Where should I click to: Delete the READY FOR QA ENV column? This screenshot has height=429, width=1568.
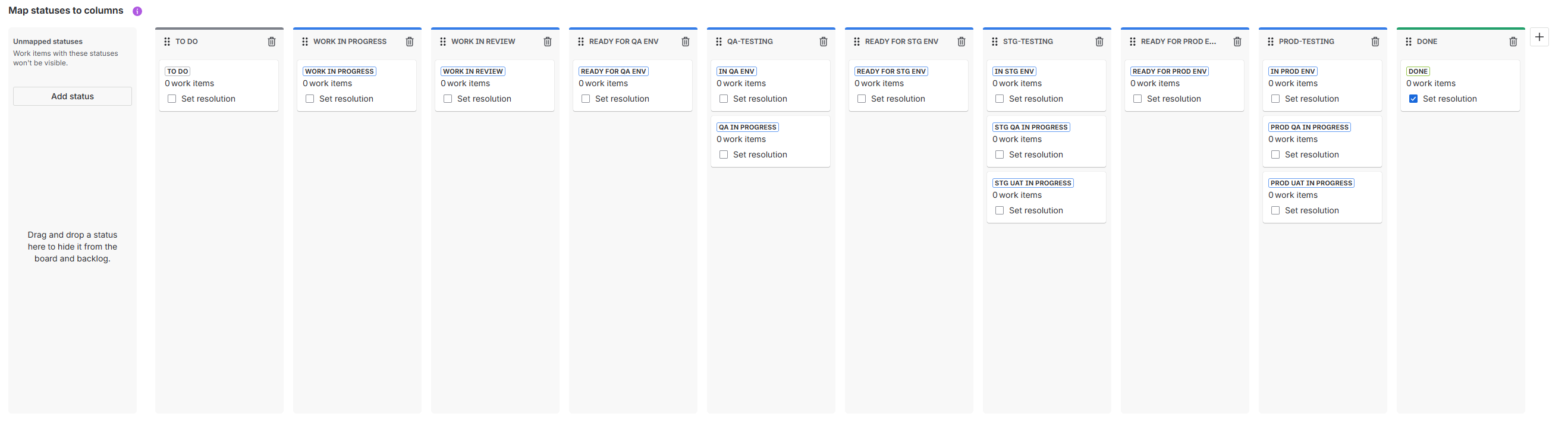(x=686, y=42)
